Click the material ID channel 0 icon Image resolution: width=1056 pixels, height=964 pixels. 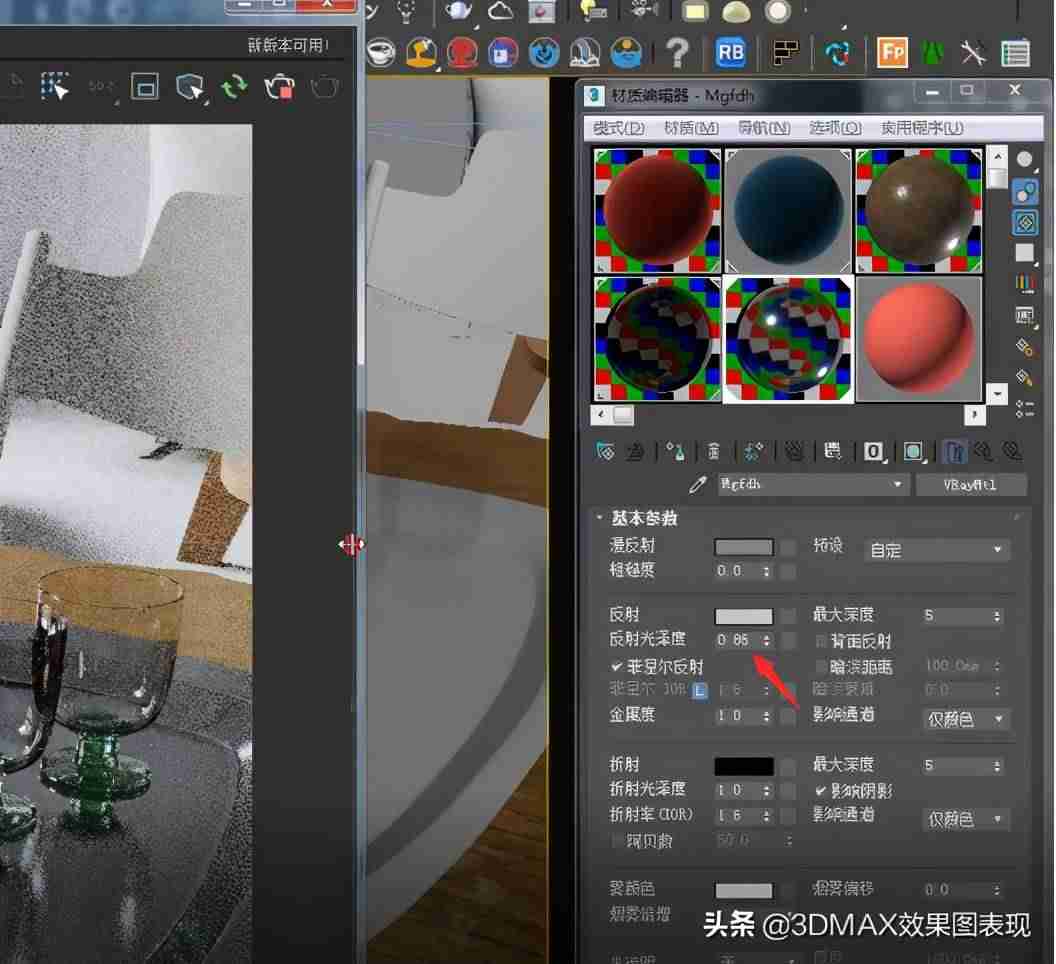point(873,451)
